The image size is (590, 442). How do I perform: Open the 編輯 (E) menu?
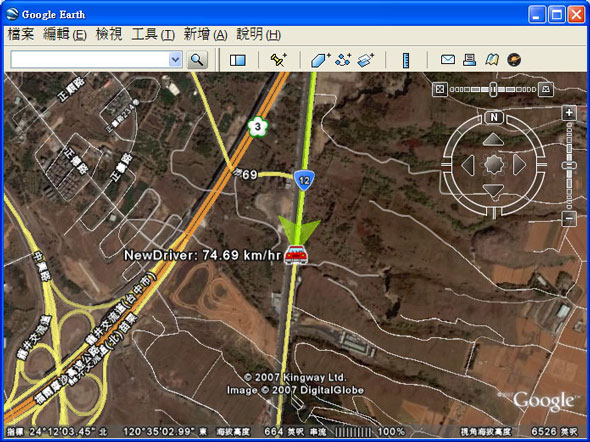coord(65,35)
